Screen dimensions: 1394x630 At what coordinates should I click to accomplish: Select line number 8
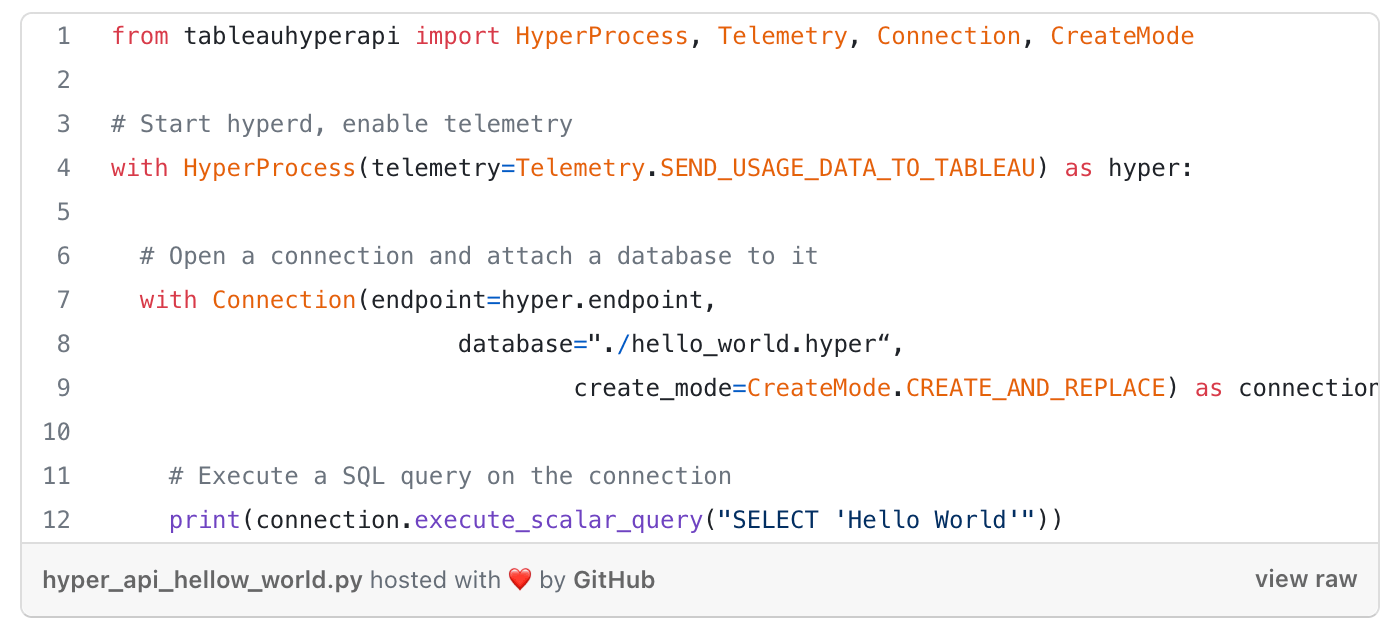tap(63, 344)
